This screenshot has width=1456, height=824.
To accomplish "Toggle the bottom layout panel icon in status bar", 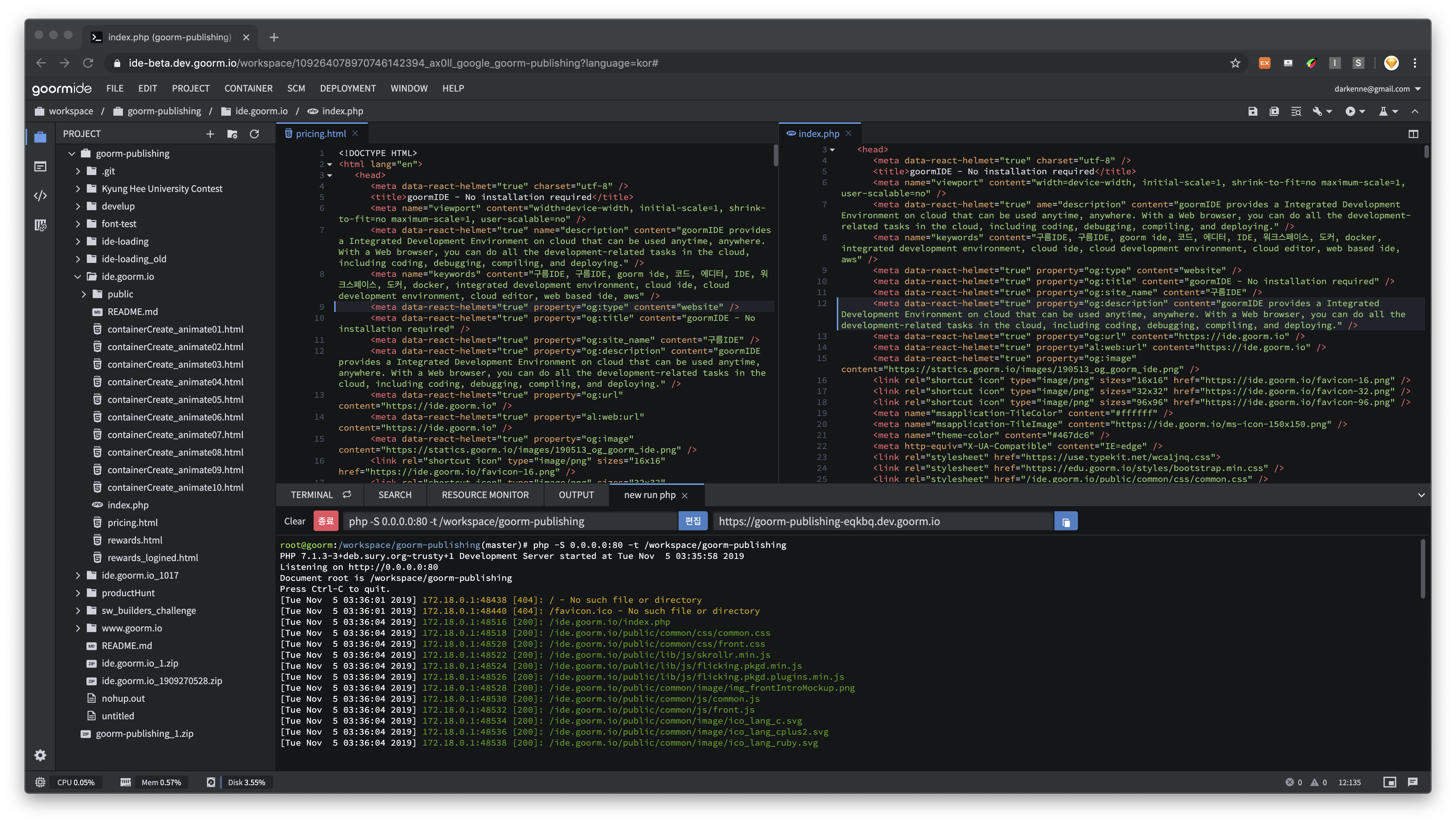I will tap(1389, 782).
